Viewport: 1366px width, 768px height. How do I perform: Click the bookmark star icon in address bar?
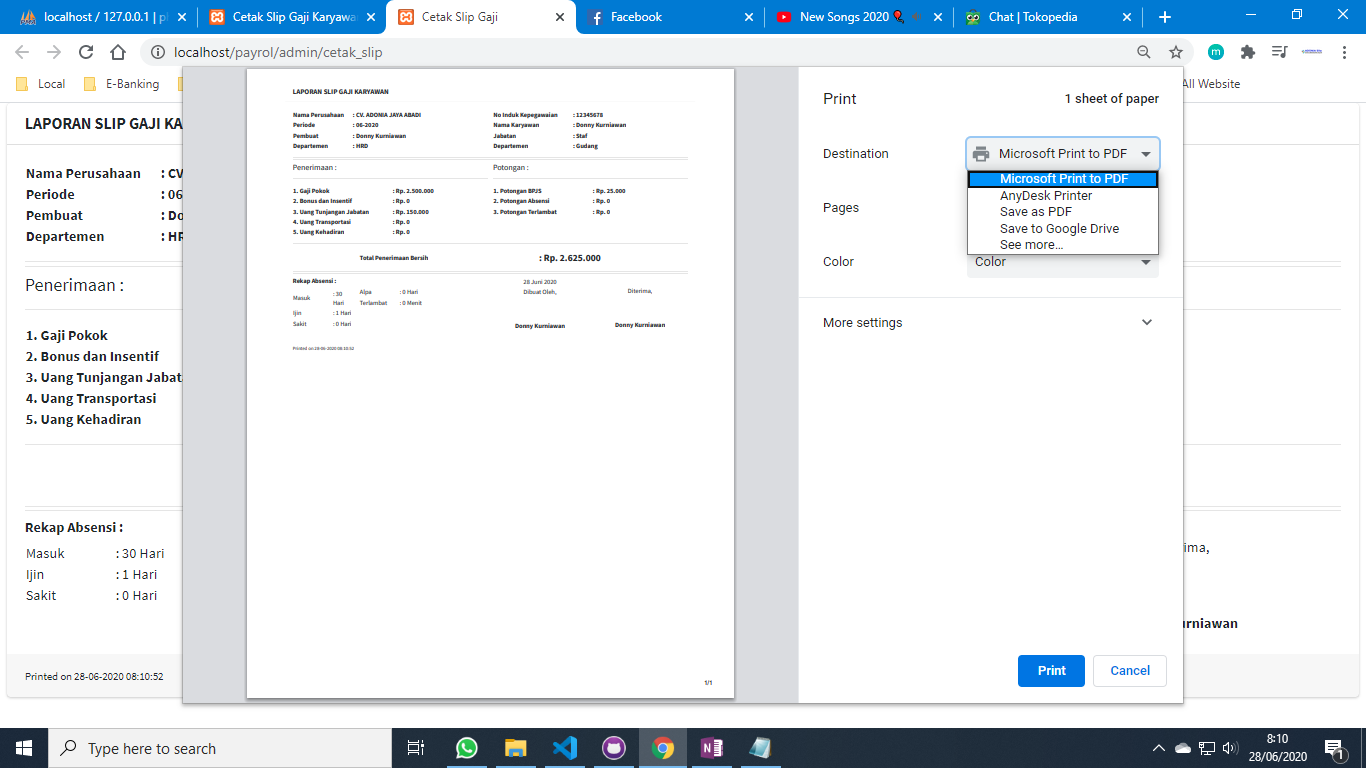click(1176, 52)
